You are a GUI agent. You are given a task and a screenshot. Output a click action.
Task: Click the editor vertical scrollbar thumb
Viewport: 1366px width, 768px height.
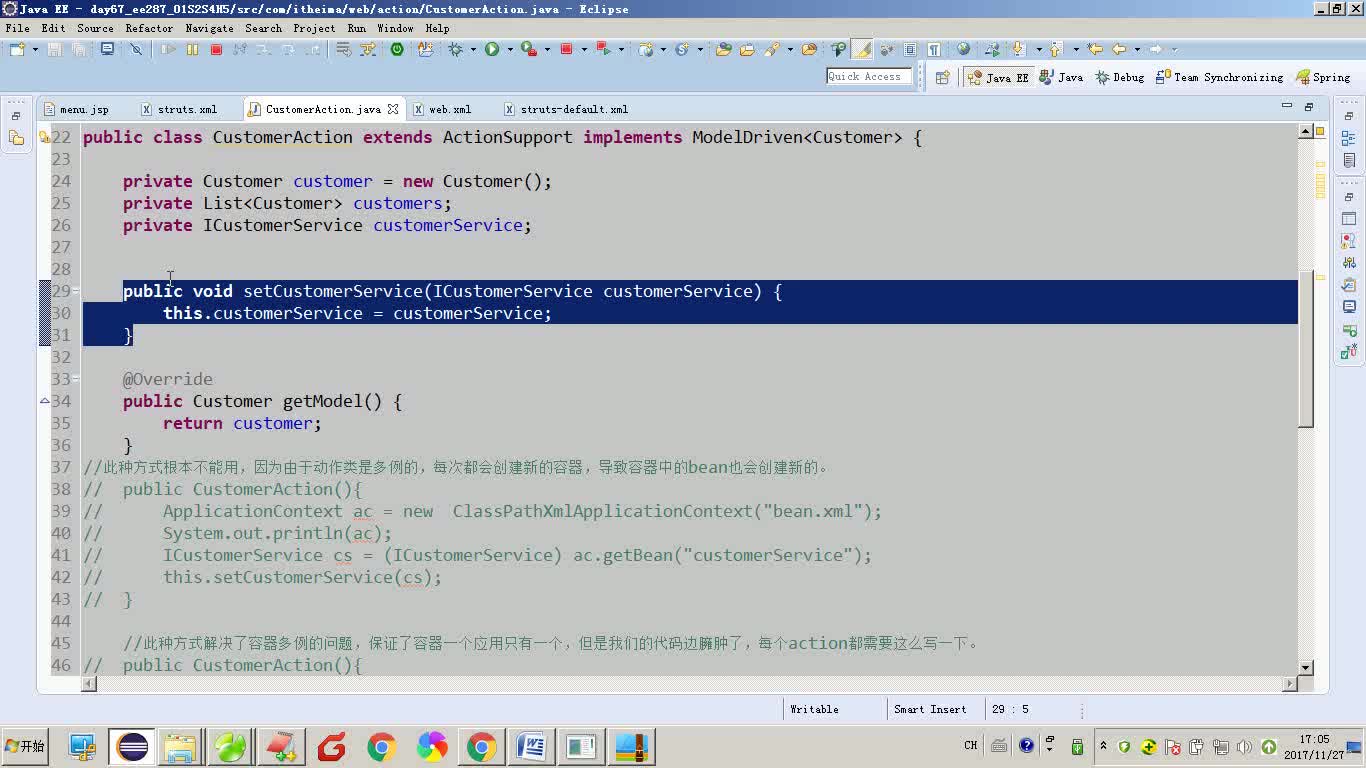point(1306,348)
